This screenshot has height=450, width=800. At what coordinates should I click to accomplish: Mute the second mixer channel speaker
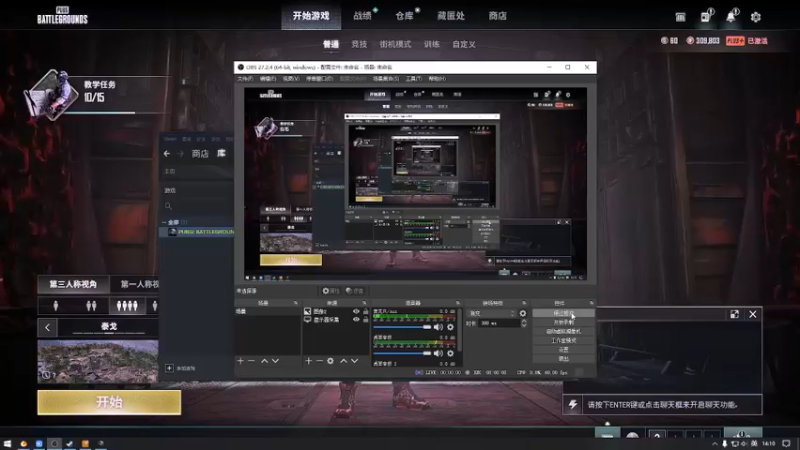click(438, 353)
